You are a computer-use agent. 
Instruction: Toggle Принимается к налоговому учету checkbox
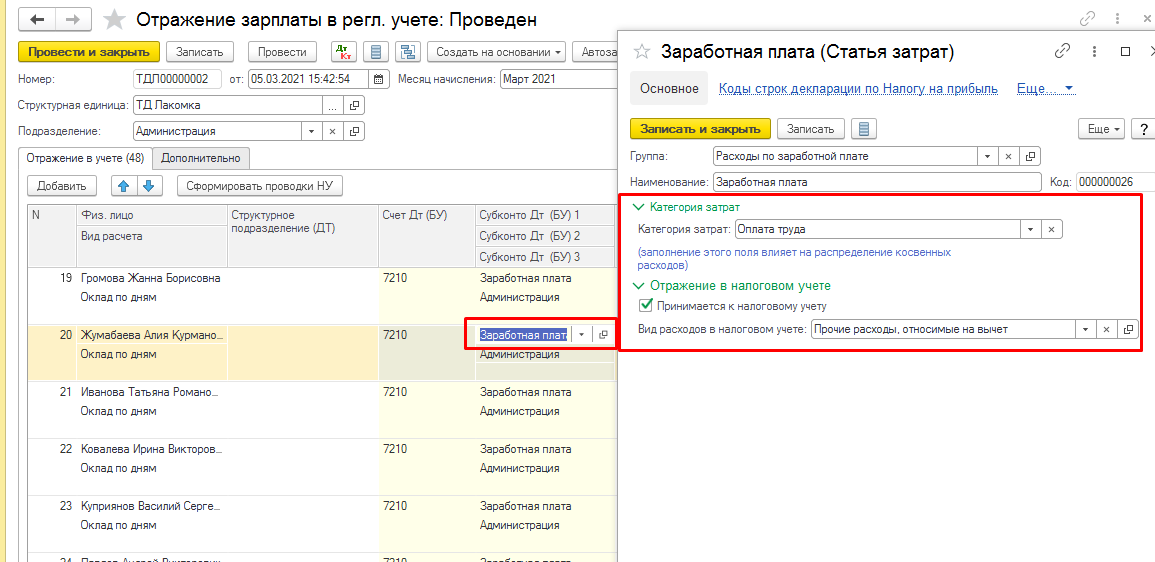tap(646, 305)
